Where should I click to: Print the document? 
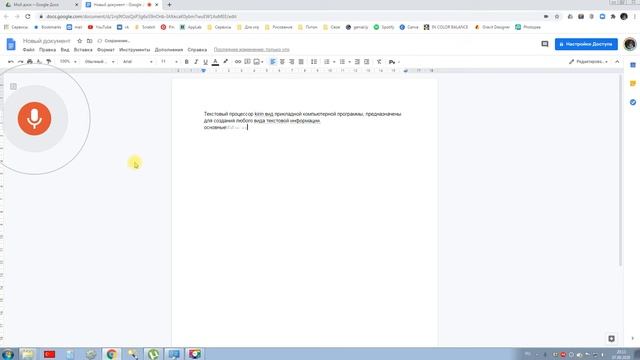29,62
